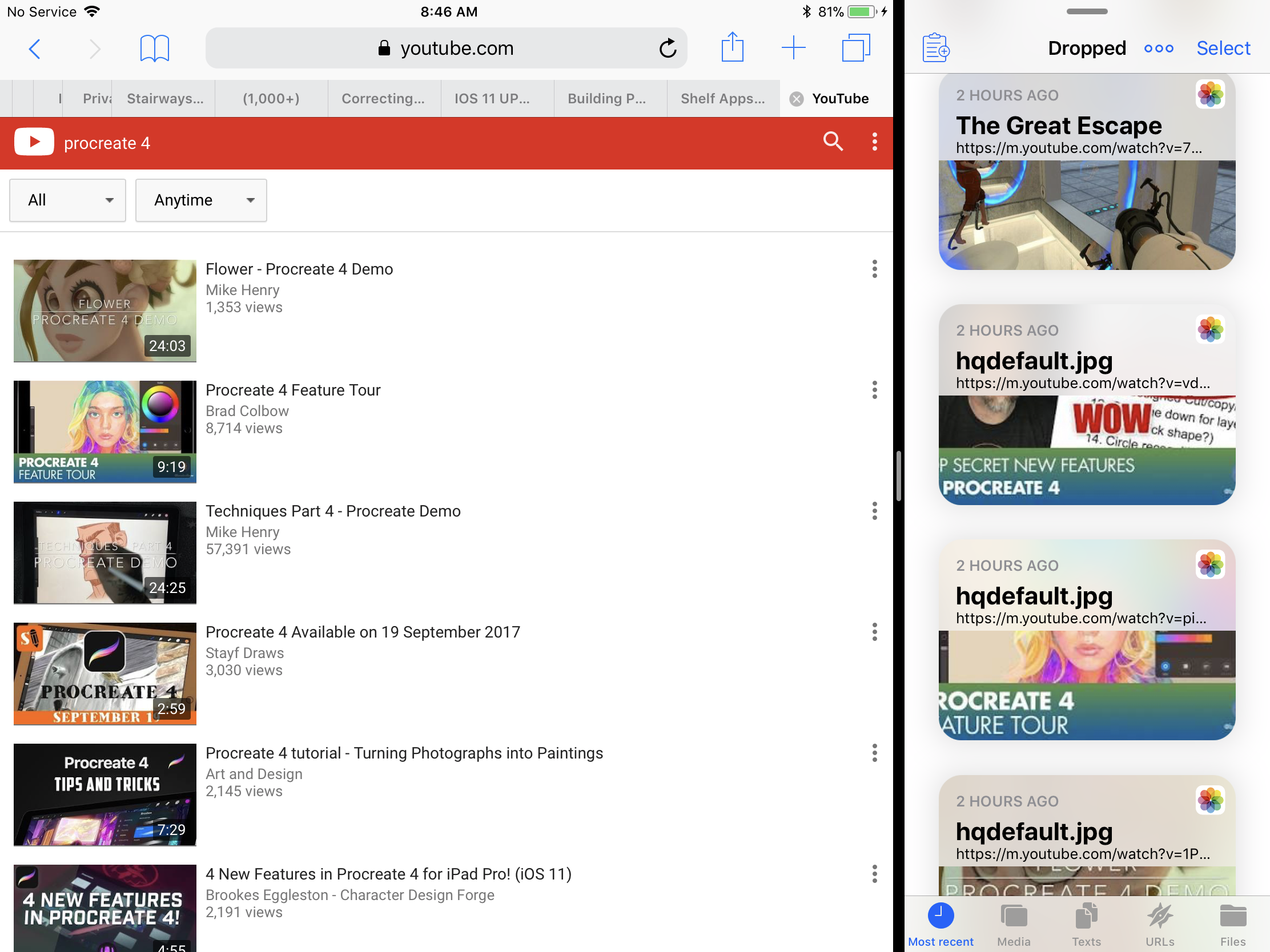Tap Photos icon on the watch?v=pi card
Image resolution: width=1270 pixels, height=952 pixels.
[1210, 564]
